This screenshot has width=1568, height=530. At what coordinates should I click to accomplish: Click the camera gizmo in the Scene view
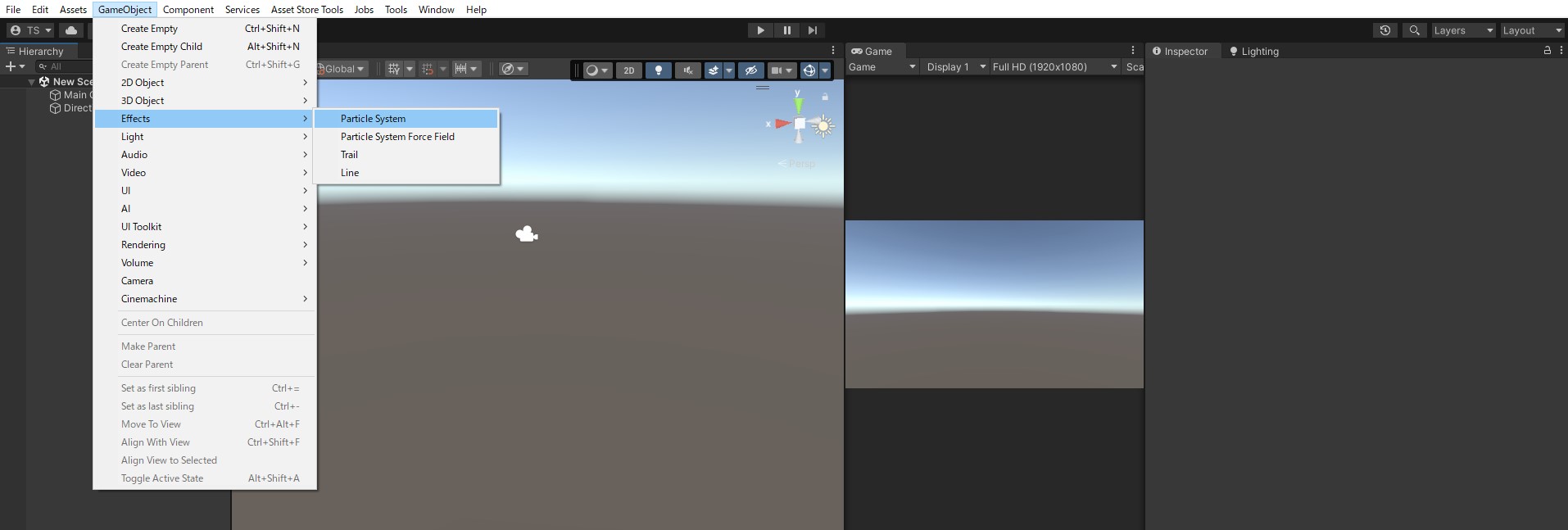point(526,235)
